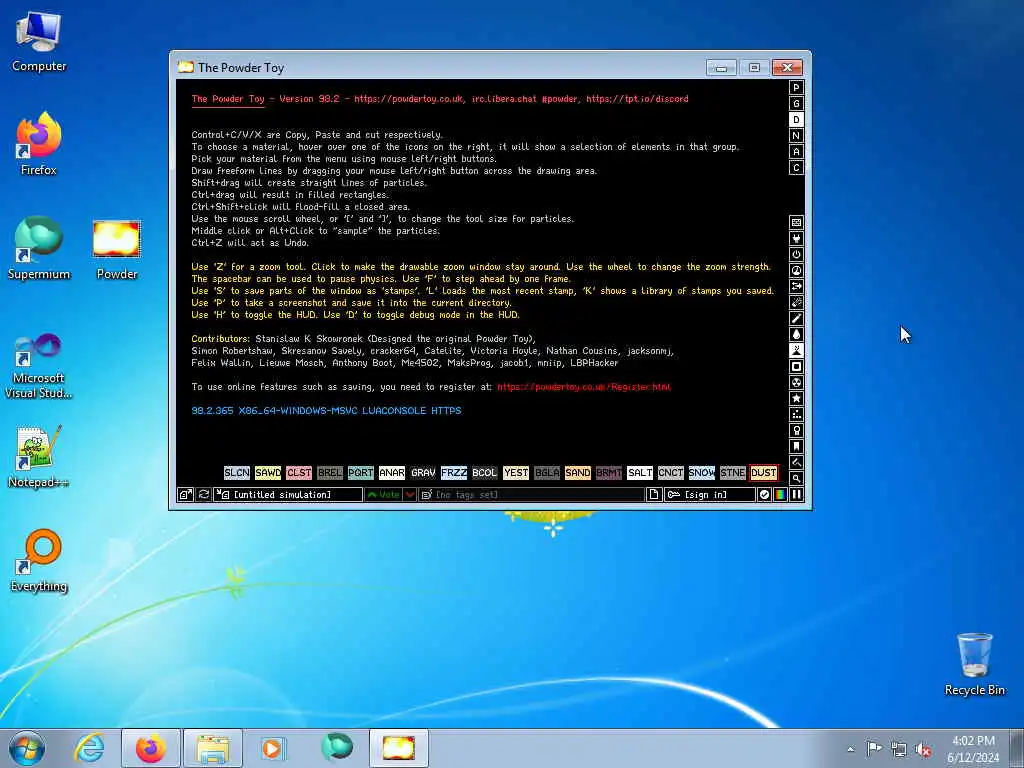Select the PQRT element

360,473
